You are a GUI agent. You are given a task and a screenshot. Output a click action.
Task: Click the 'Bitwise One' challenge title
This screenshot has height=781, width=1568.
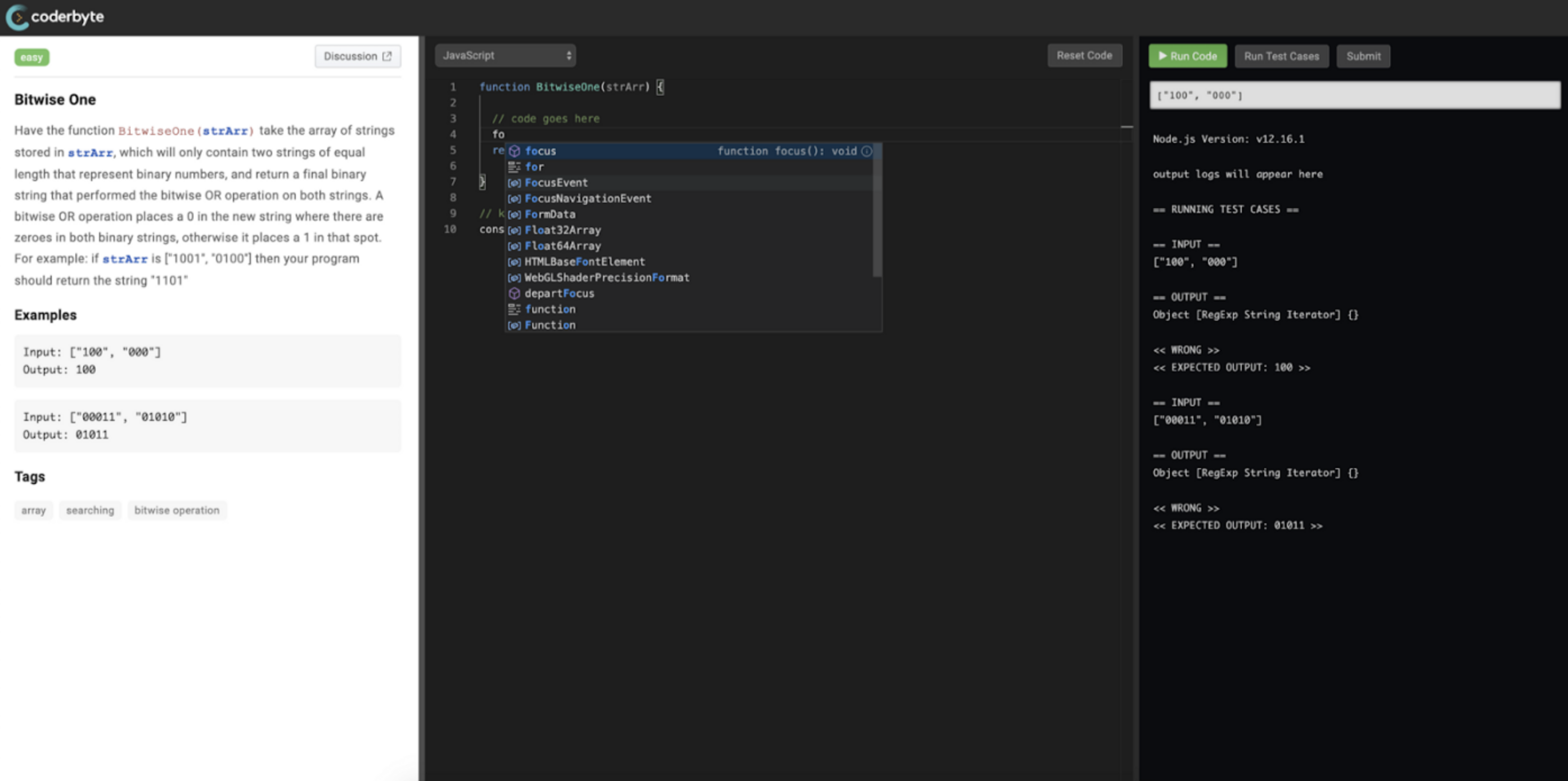tap(55, 100)
